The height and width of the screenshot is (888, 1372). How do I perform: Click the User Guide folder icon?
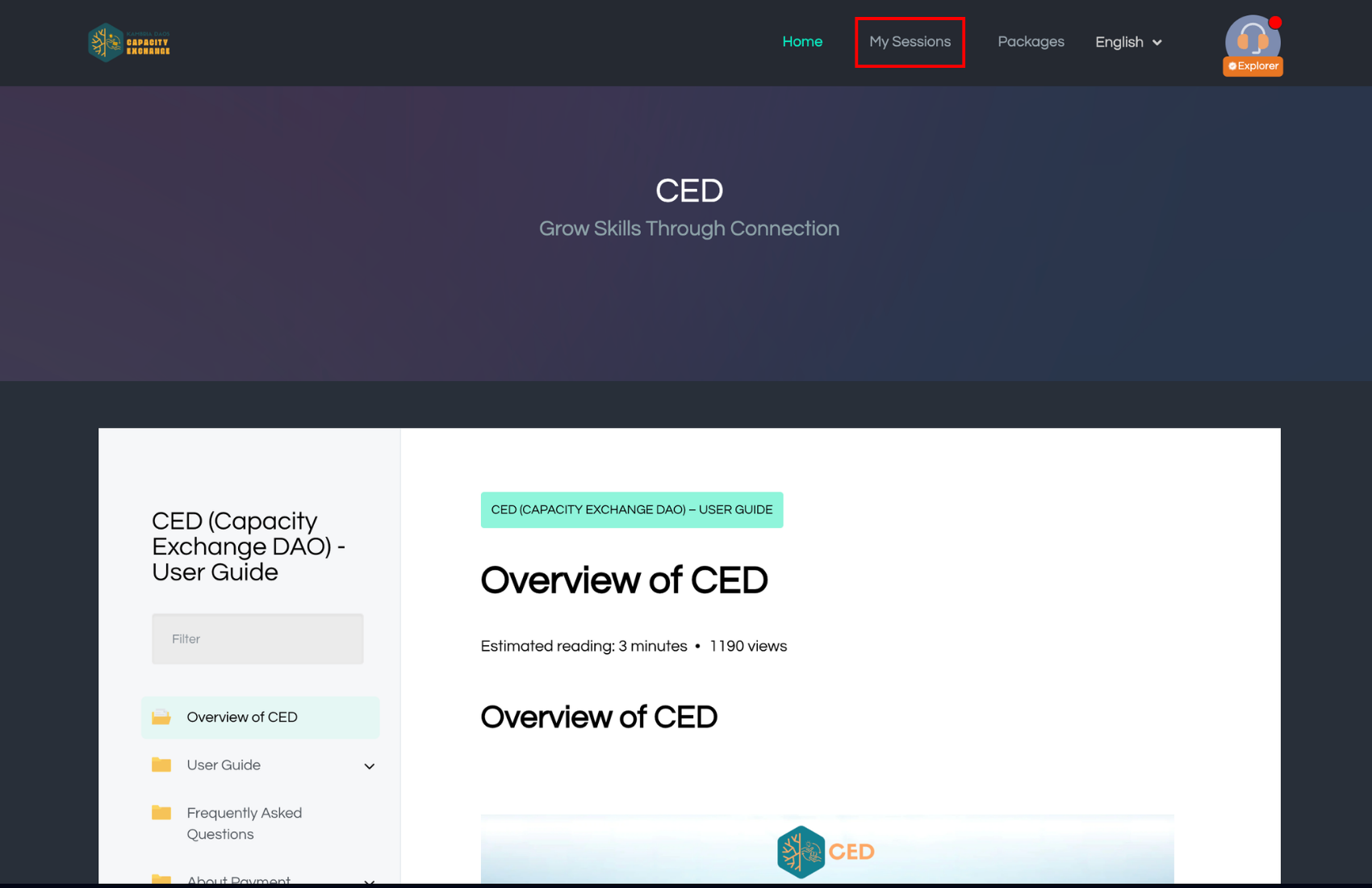pos(161,764)
